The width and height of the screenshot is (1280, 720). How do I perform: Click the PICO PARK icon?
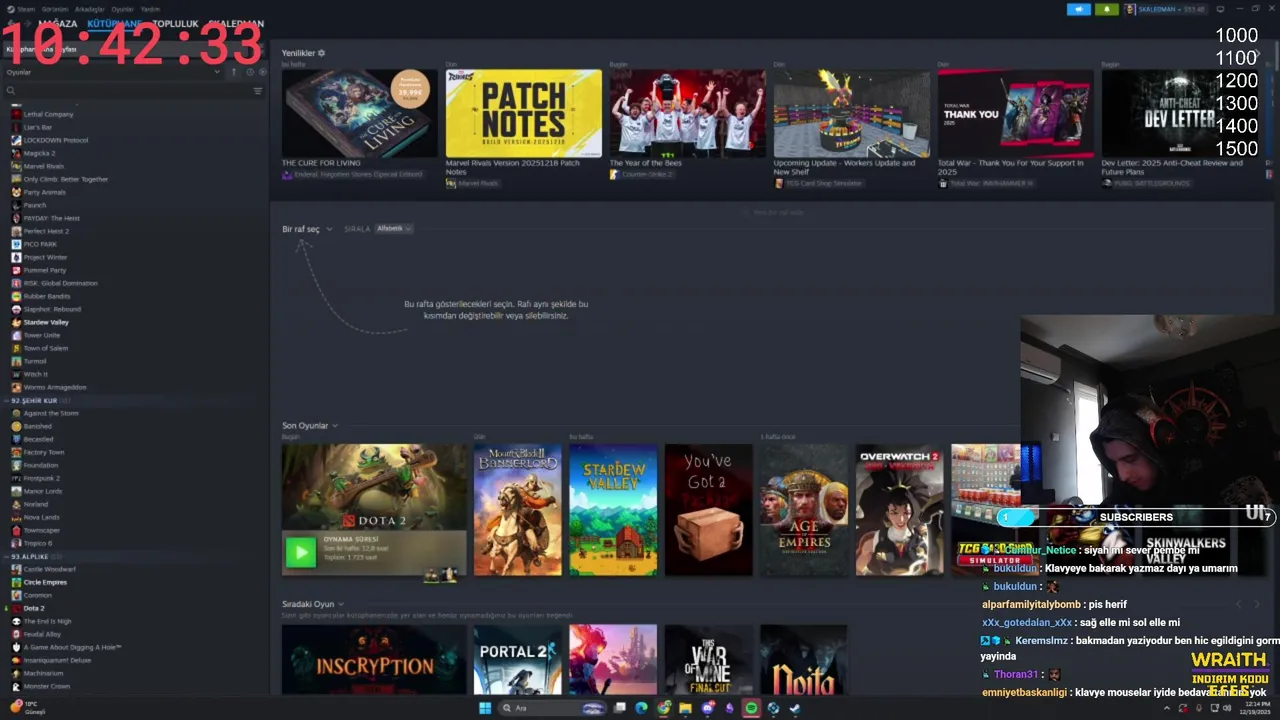16,244
